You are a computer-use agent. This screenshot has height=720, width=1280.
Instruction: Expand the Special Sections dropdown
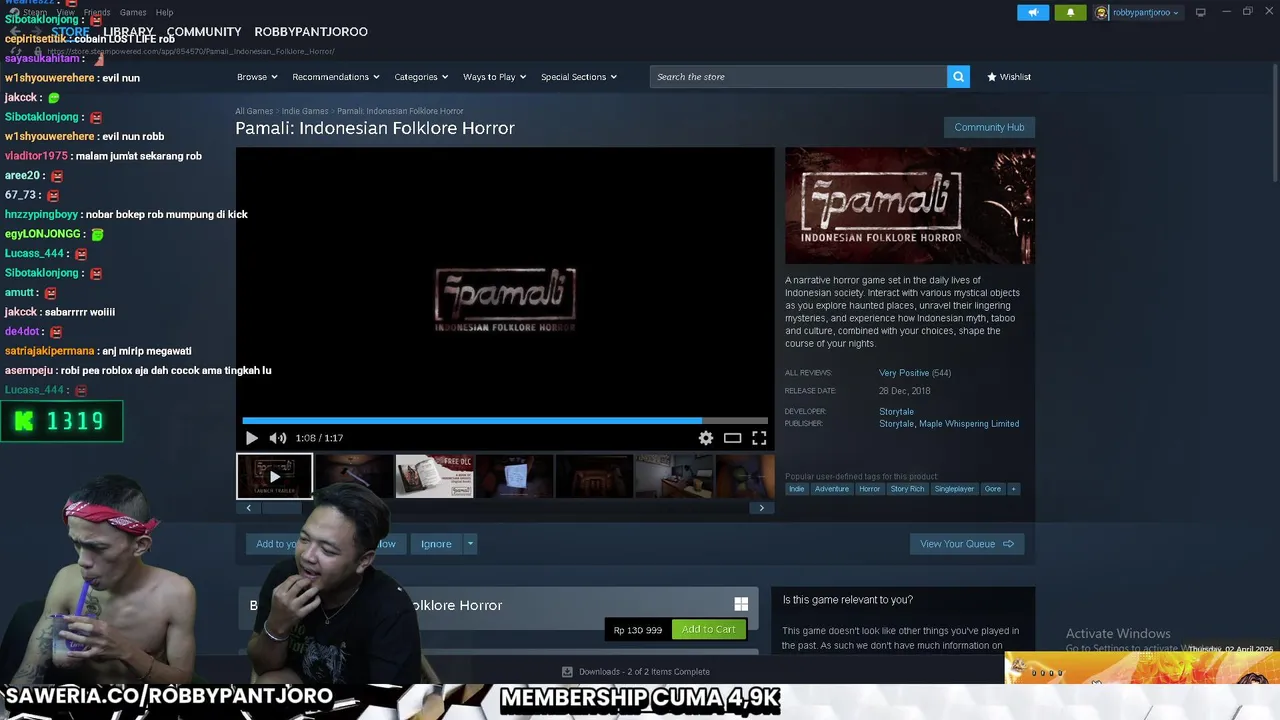[x=579, y=77]
